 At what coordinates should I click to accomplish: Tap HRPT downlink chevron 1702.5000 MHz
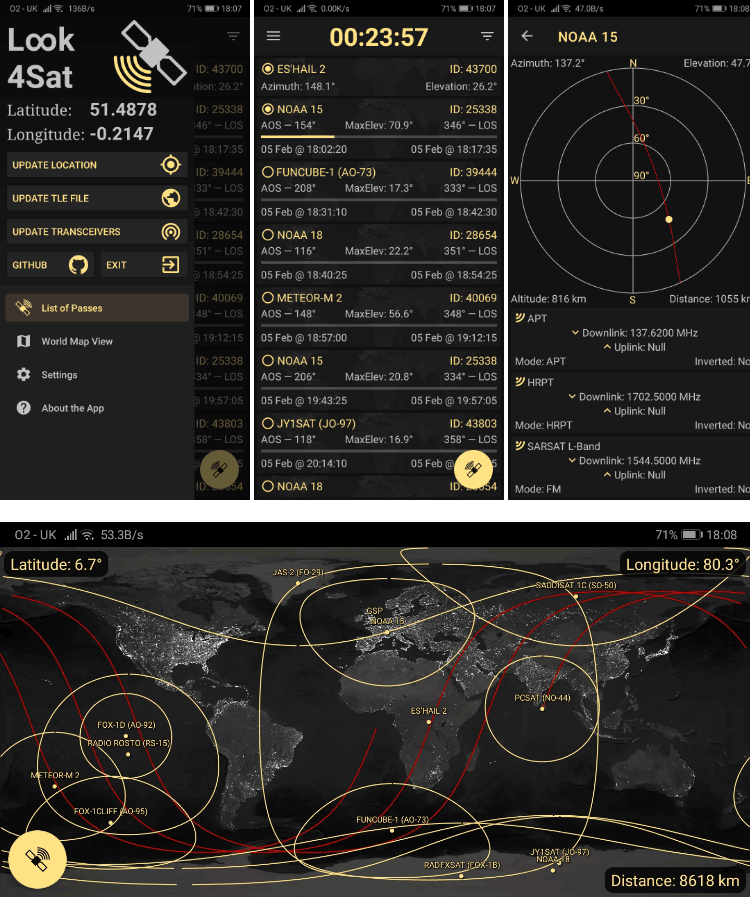(572, 396)
